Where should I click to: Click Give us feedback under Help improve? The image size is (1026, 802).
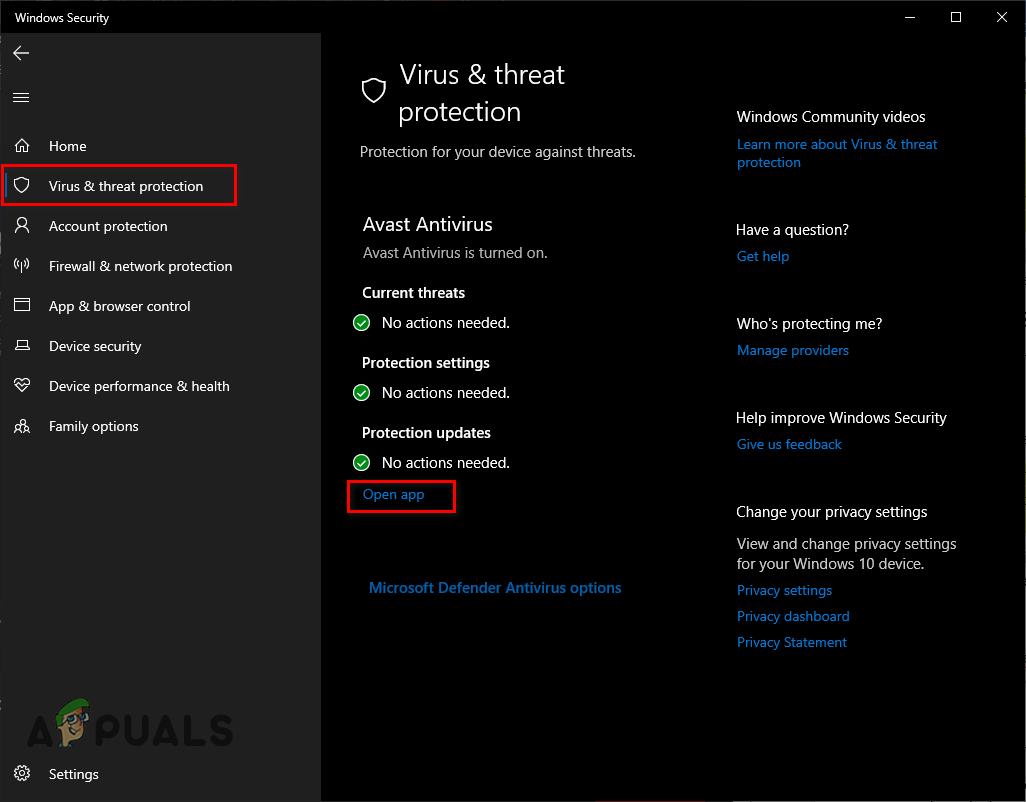789,444
